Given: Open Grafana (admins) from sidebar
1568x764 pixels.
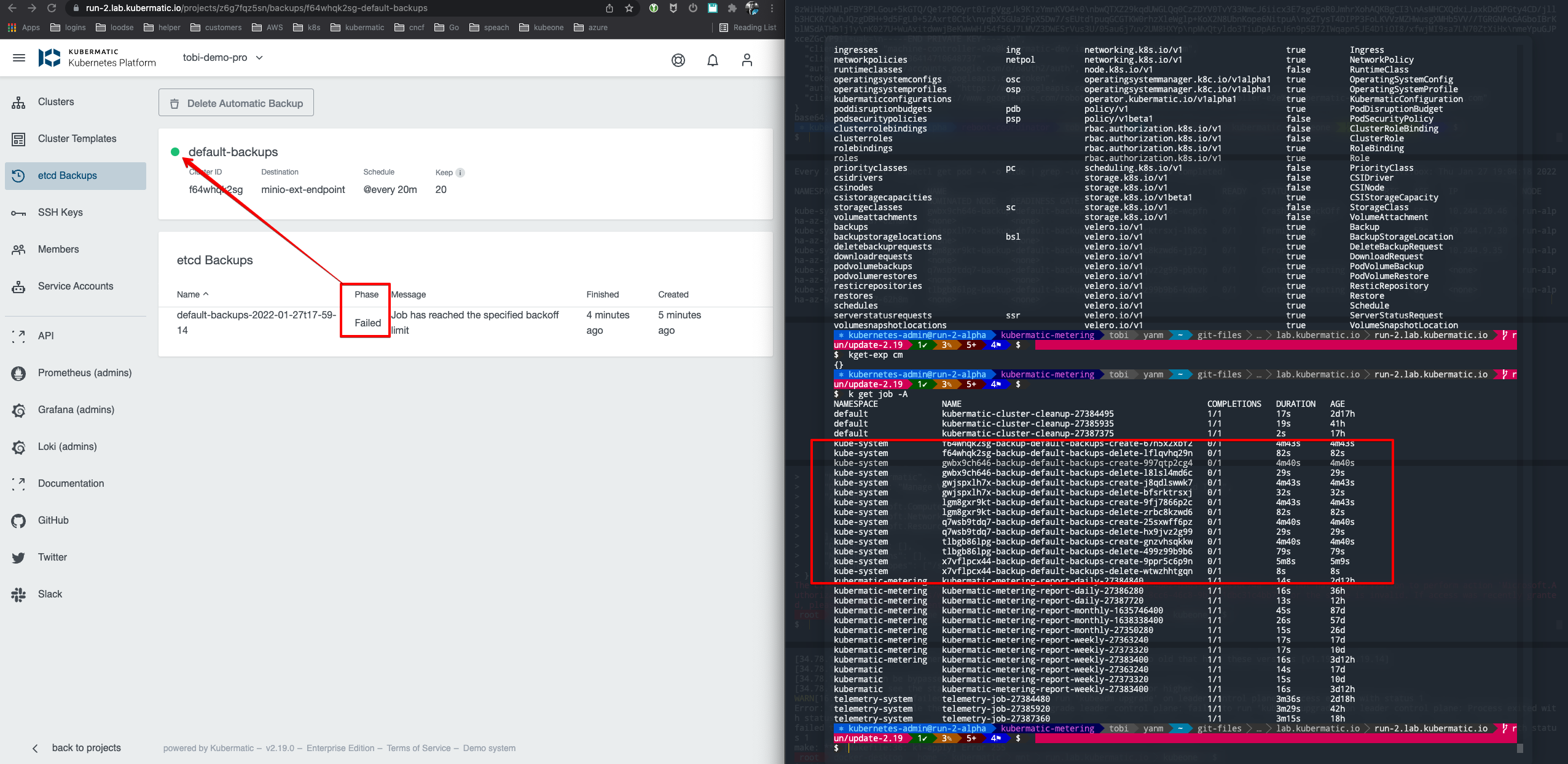Looking at the screenshot, I should pos(76,409).
